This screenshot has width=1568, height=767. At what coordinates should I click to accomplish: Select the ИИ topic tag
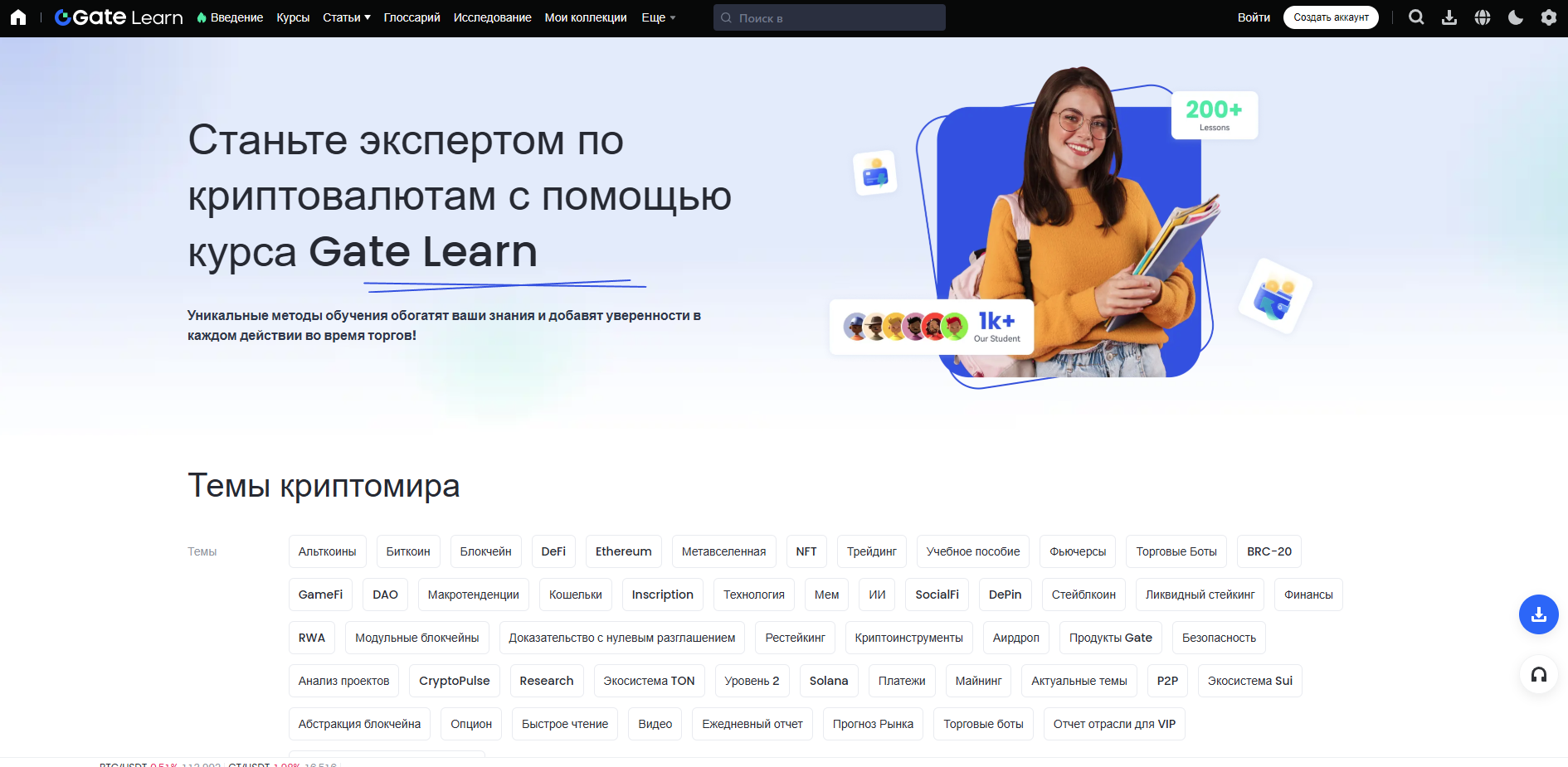877,595
